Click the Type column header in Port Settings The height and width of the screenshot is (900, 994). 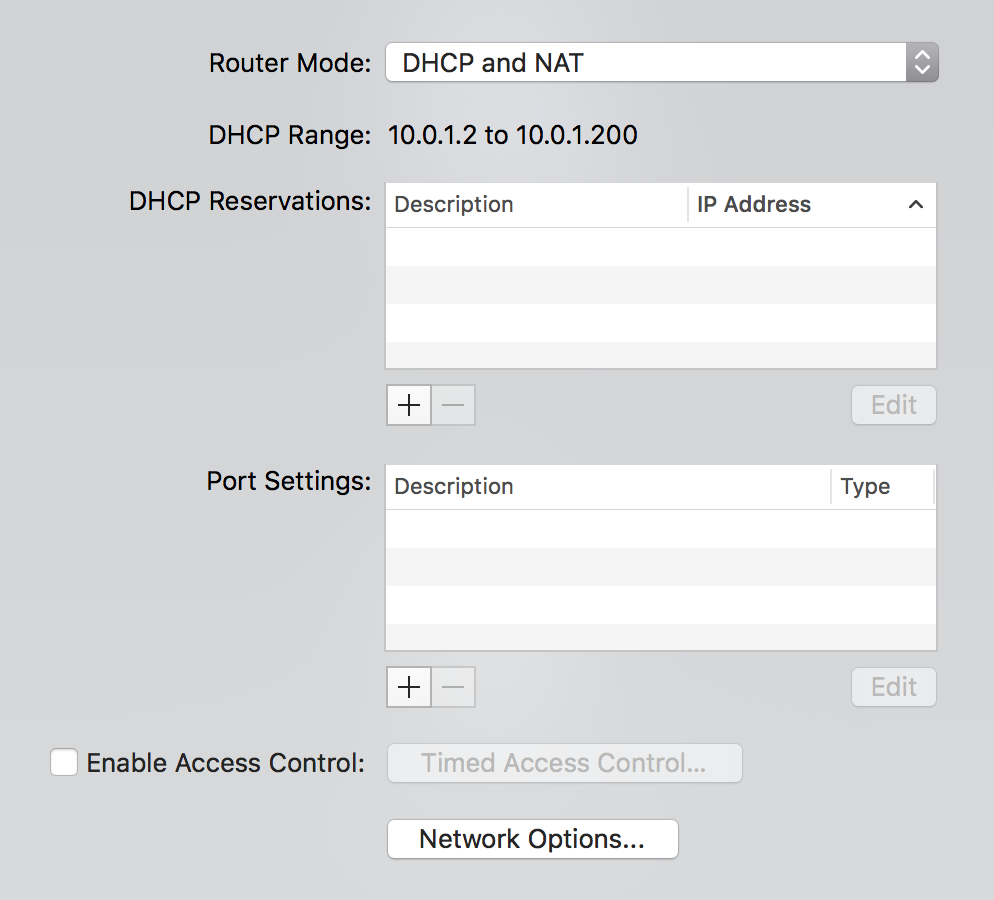click(880, 487)
